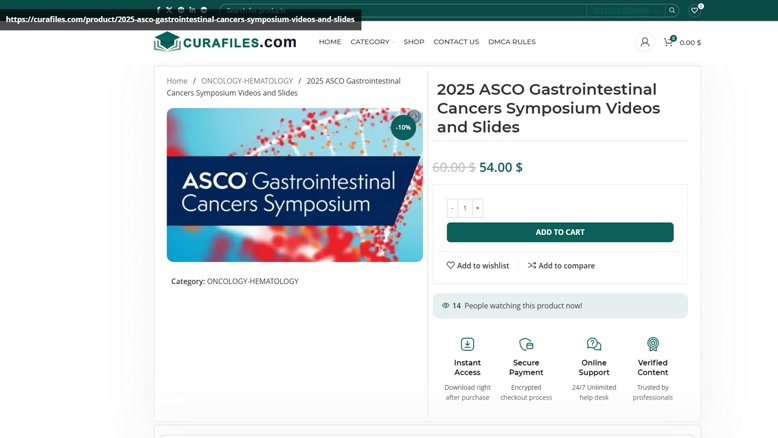The width and height of the screenshot is (778, 438).
Task: Focus the quantity number field
Action: coord(465,208)
